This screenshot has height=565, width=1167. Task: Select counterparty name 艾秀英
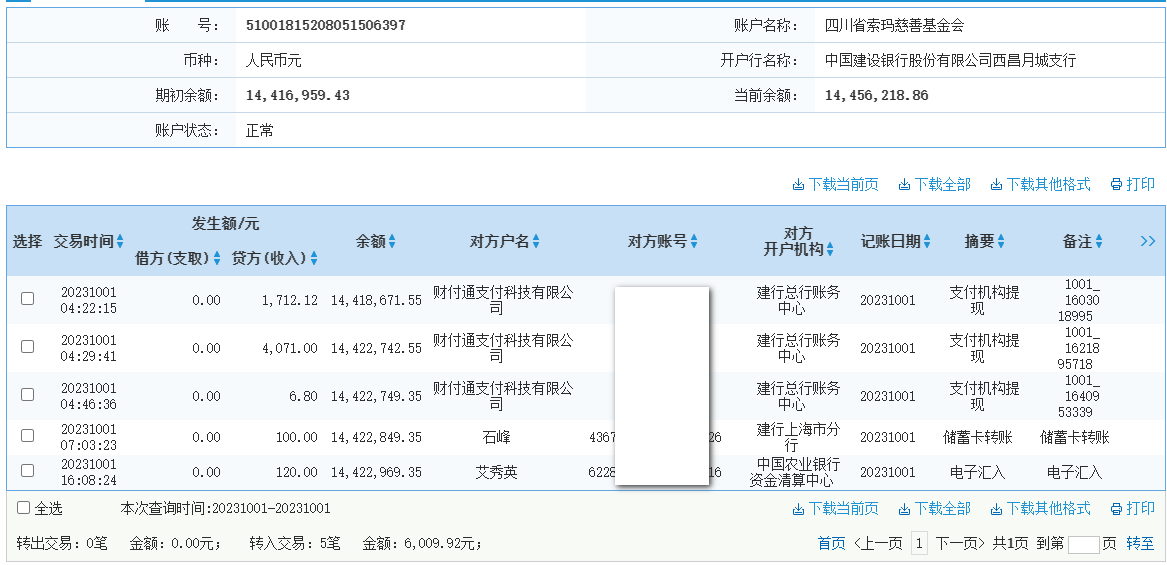tap(496, 473)
